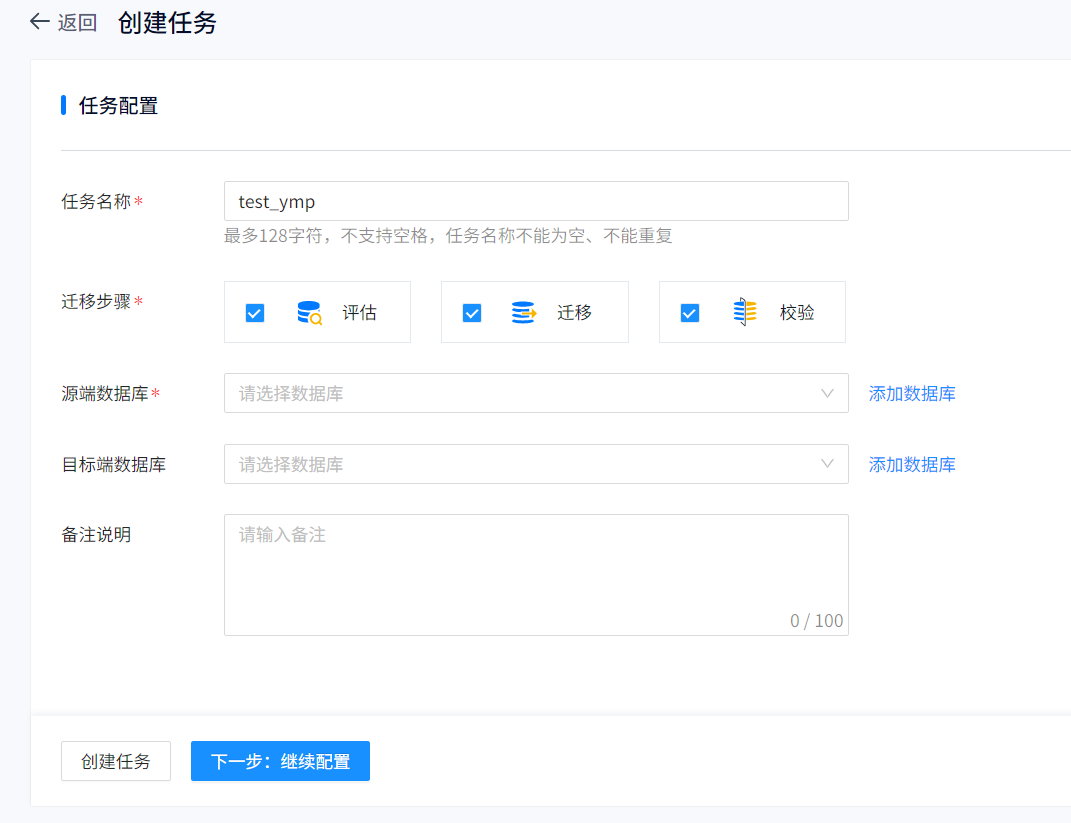Uncheck the 迁移 step checkbox
The image size is (1071, 823).
pos(472,313)
